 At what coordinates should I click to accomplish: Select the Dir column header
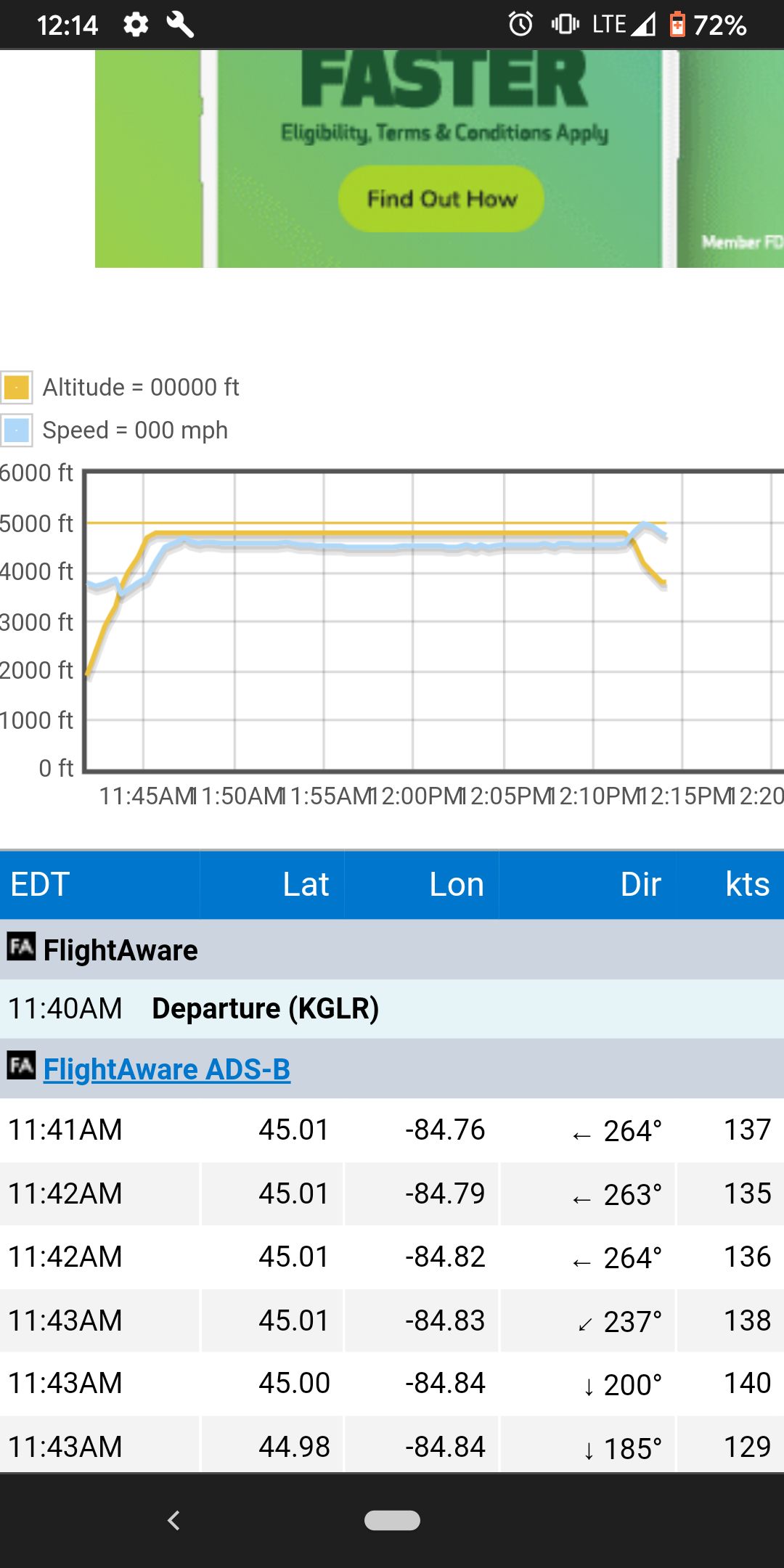[587, 885]
